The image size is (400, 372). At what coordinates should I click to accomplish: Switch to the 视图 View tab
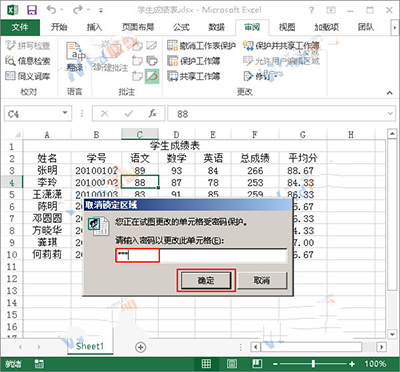click(x=287, y=27)
